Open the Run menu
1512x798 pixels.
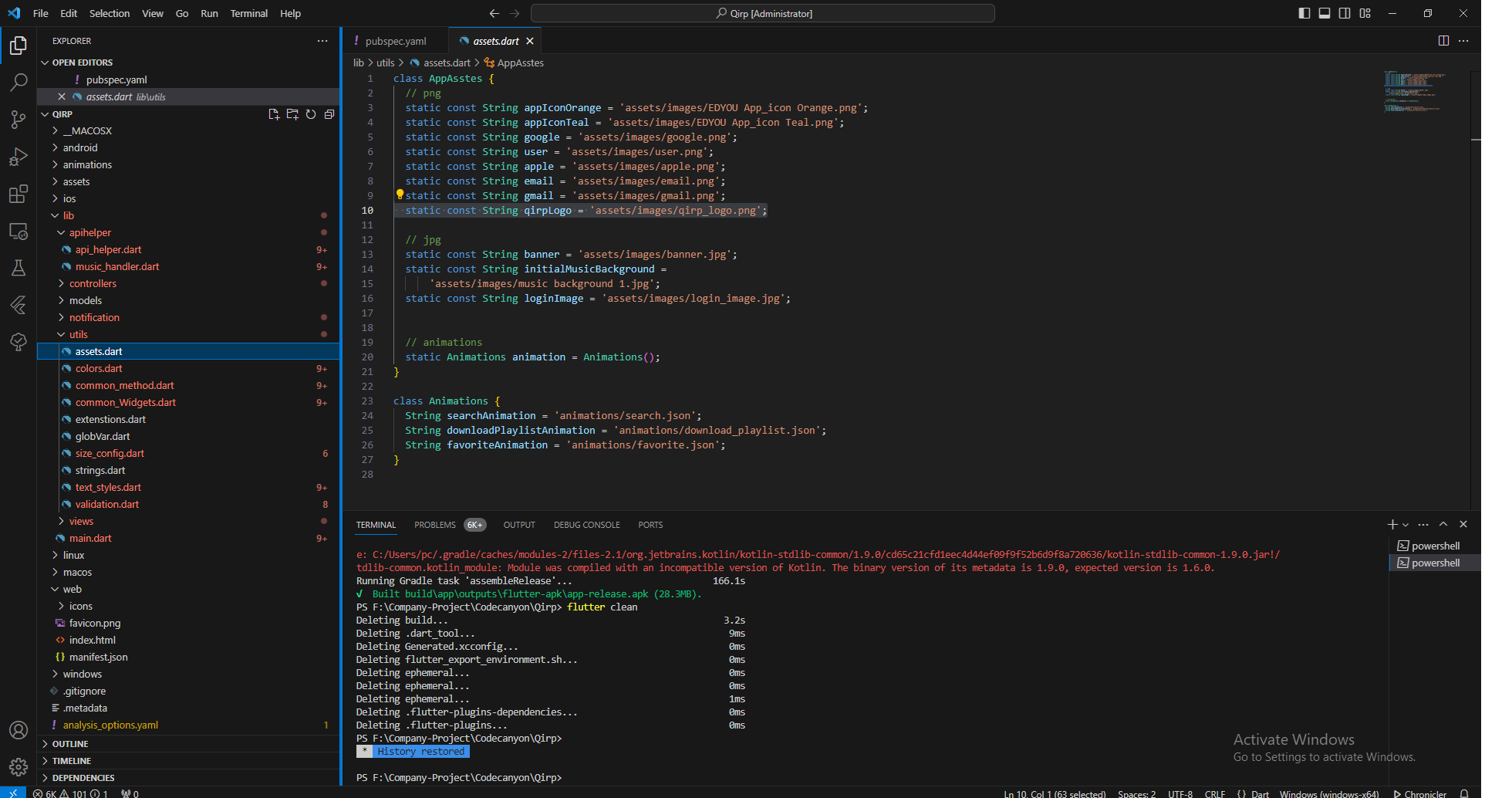click(x=209, y=13)
